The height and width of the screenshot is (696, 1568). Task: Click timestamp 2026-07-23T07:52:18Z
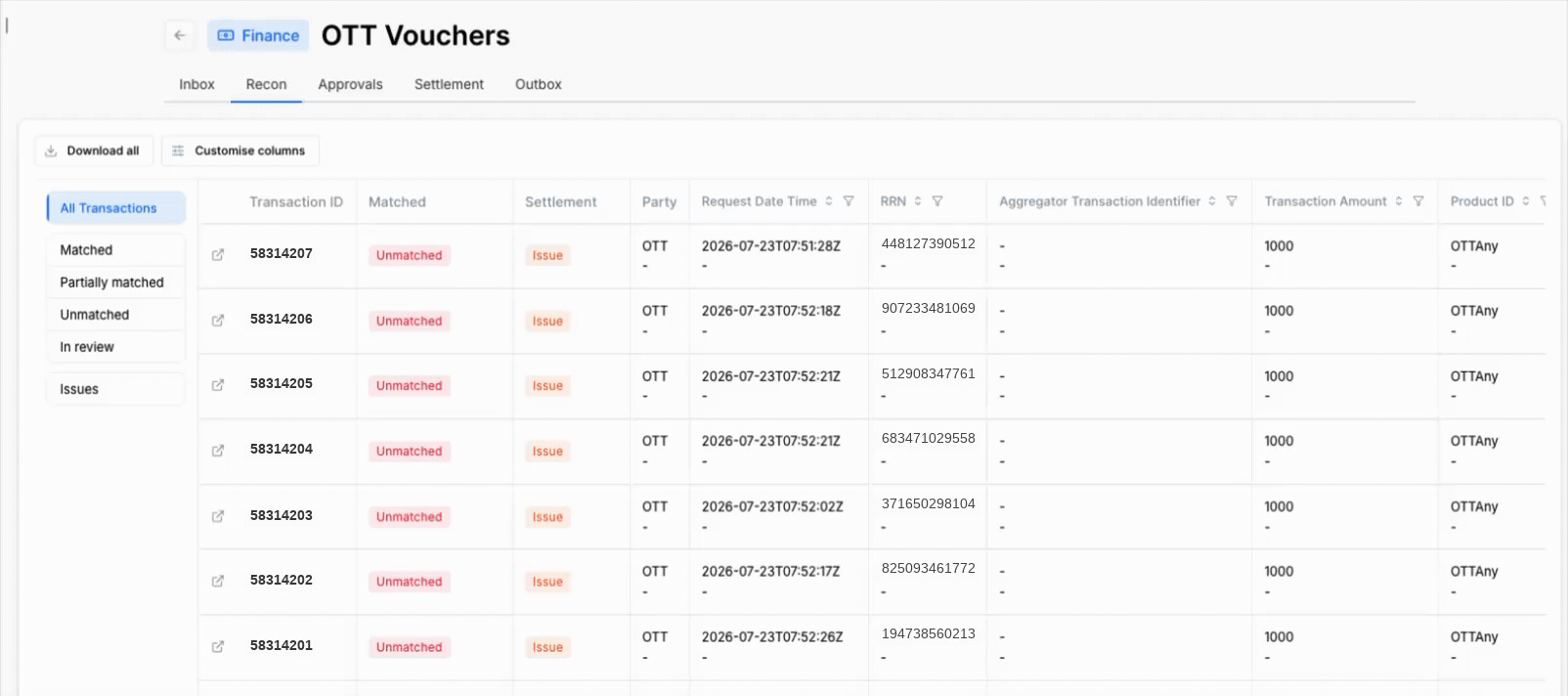771,311
